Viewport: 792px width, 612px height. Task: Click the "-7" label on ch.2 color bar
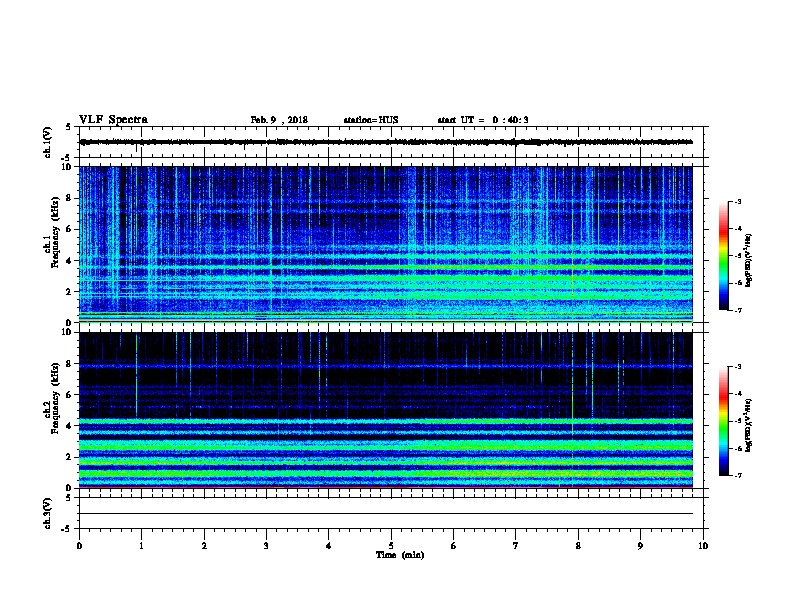[x=737, y=476]
